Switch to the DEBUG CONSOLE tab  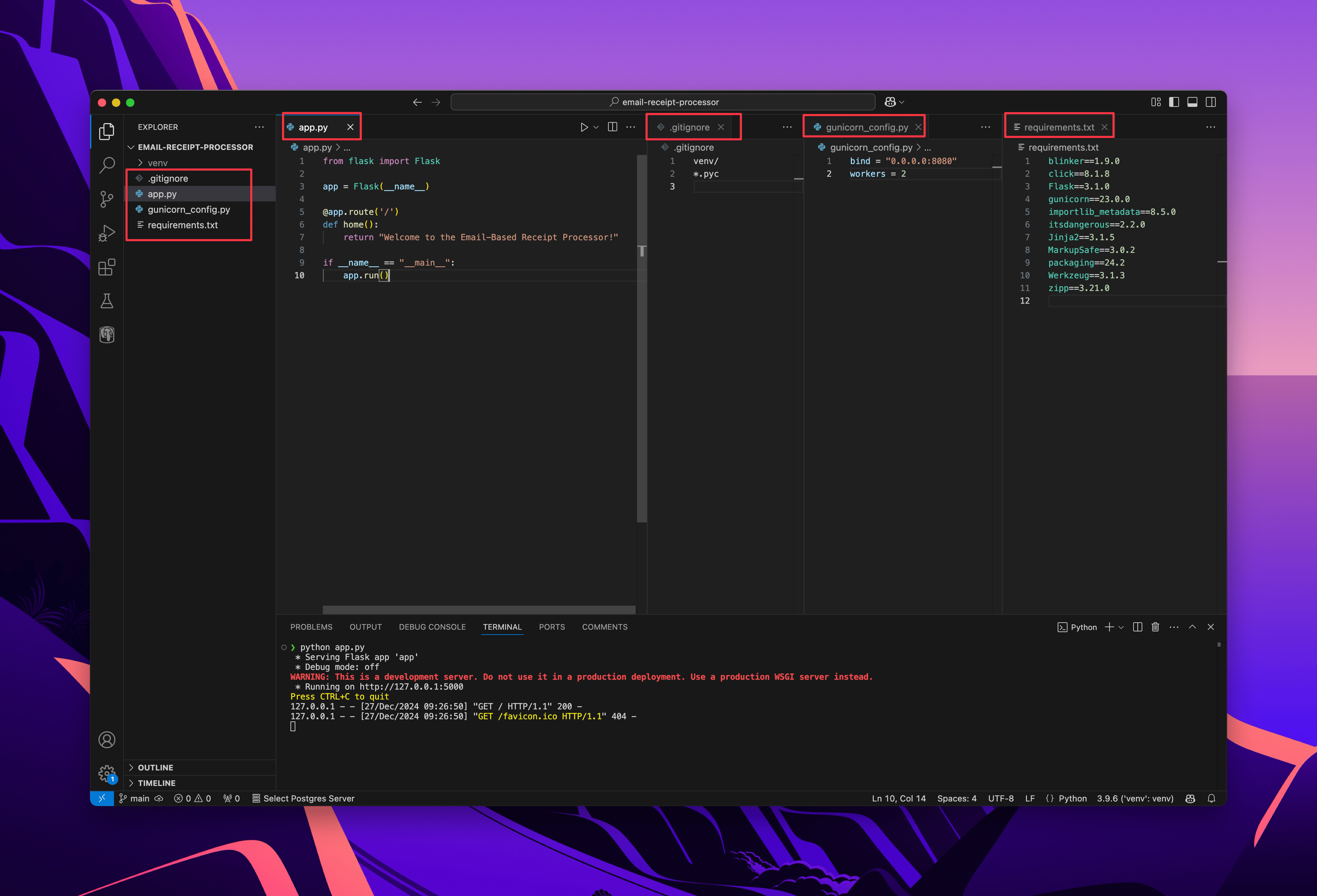pos(432,627)
